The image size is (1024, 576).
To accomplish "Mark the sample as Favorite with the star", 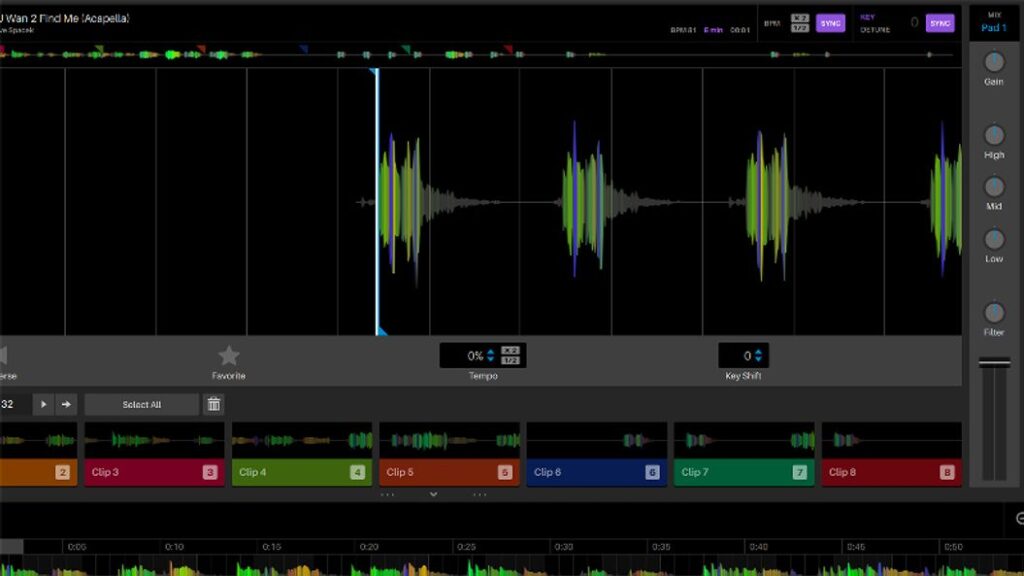I will click(229, 356).
